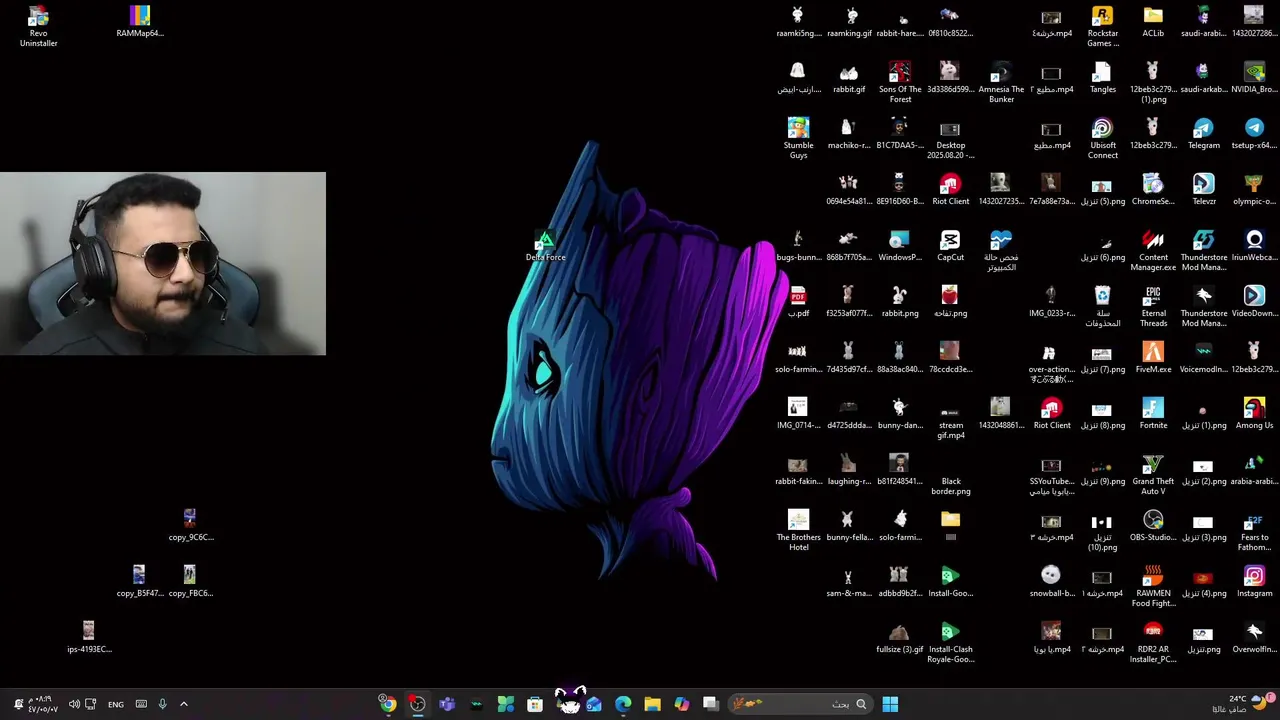Select the fullsize (3).gif file

[900, 637]
